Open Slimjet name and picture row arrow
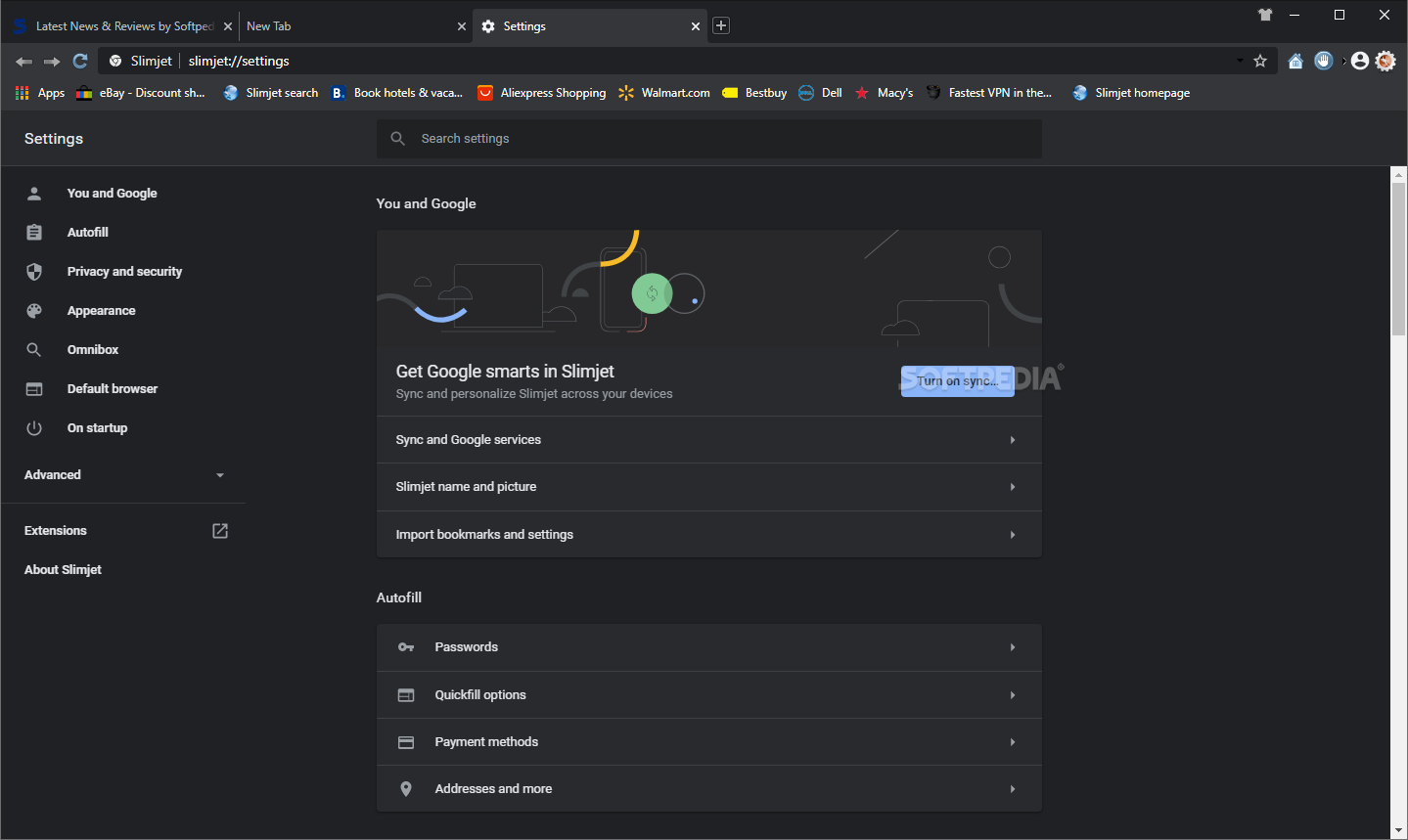 [1012, 487]
